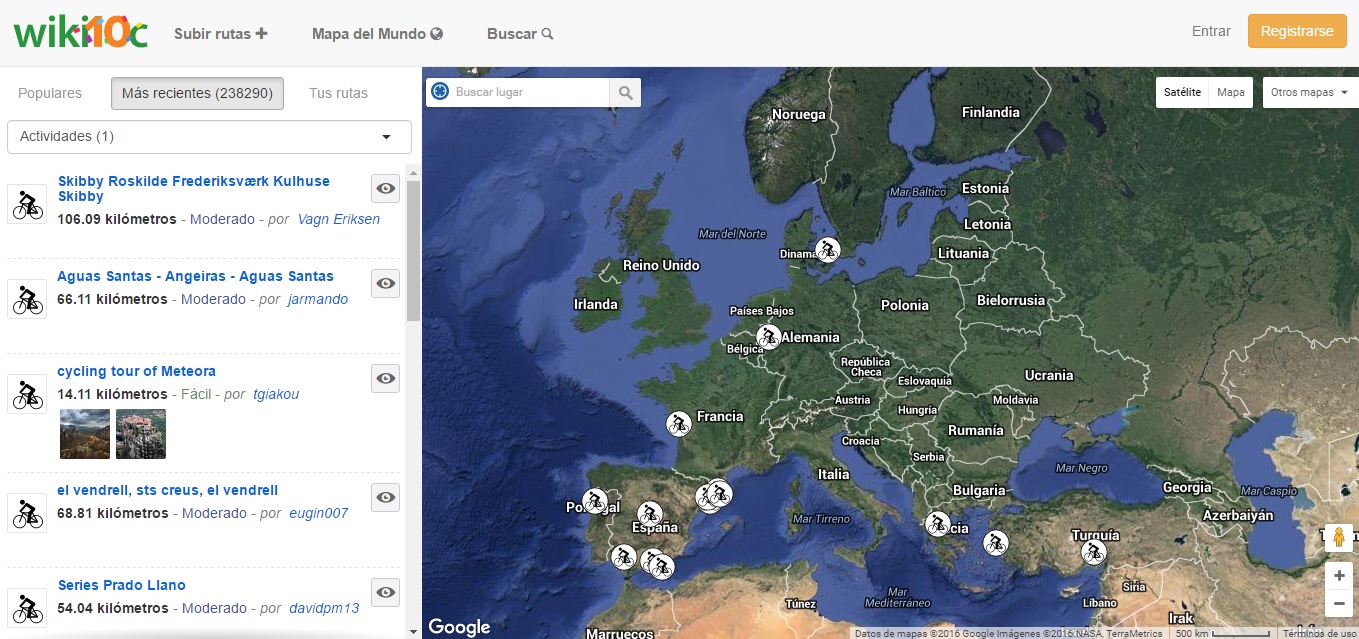Screen dimensions: 1359x639
Task: Toggle eye icon for el vendrell route
Action: pos(385,497)
